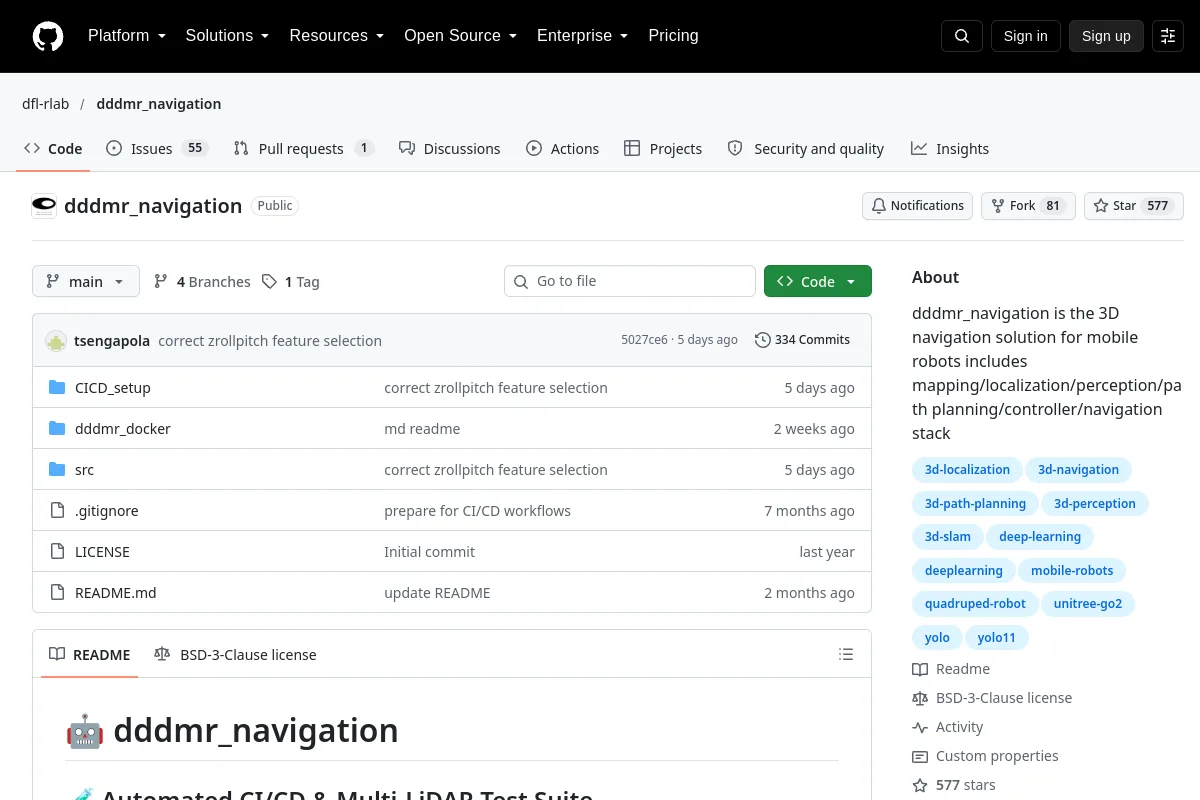Open the main branch selector dropdown
Image resolution: width=1200 pixels, height=800 pixels.
click(86, 282)
